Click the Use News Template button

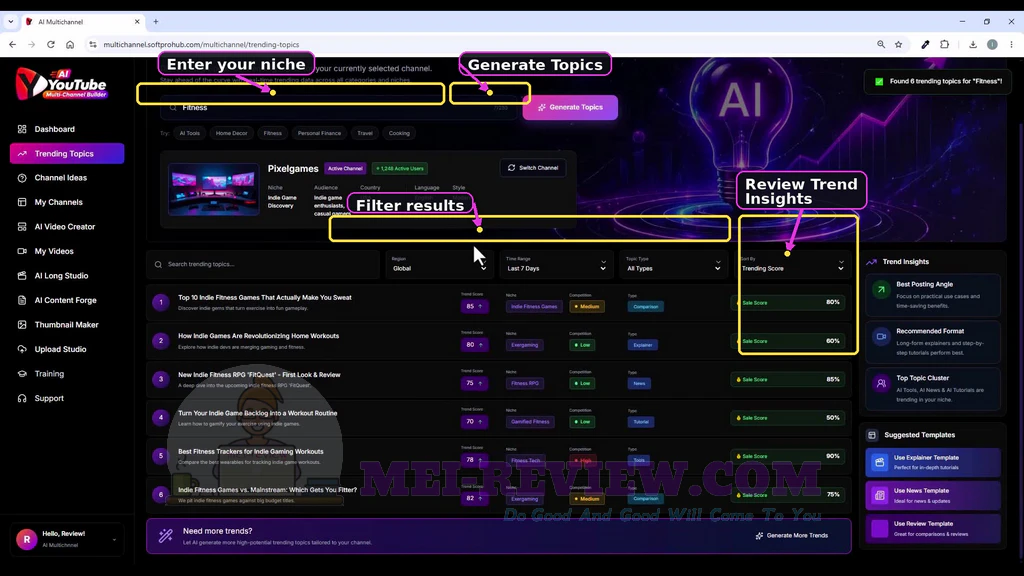(933, 496)
